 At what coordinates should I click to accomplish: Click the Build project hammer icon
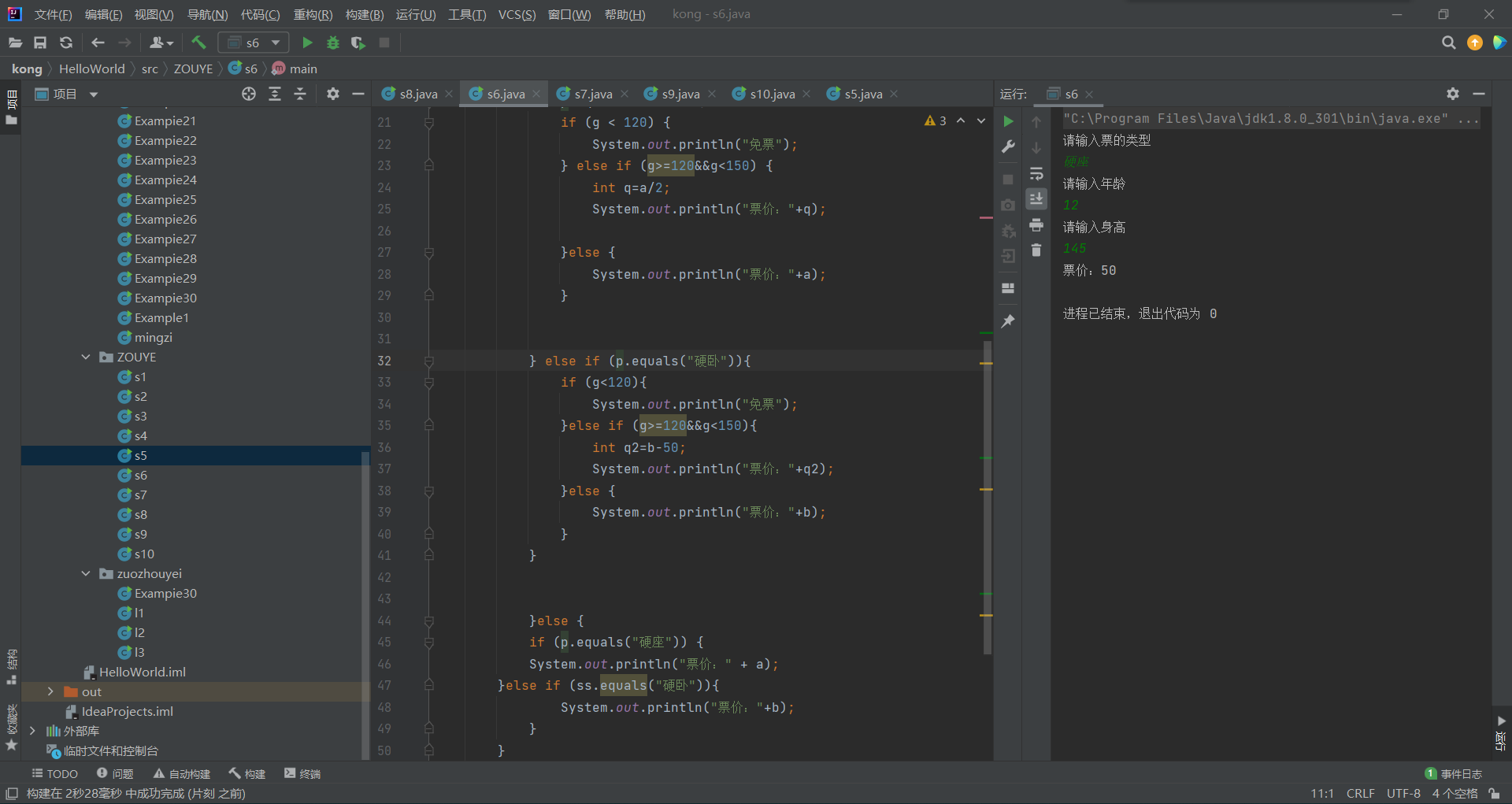(x=198, y=43)
